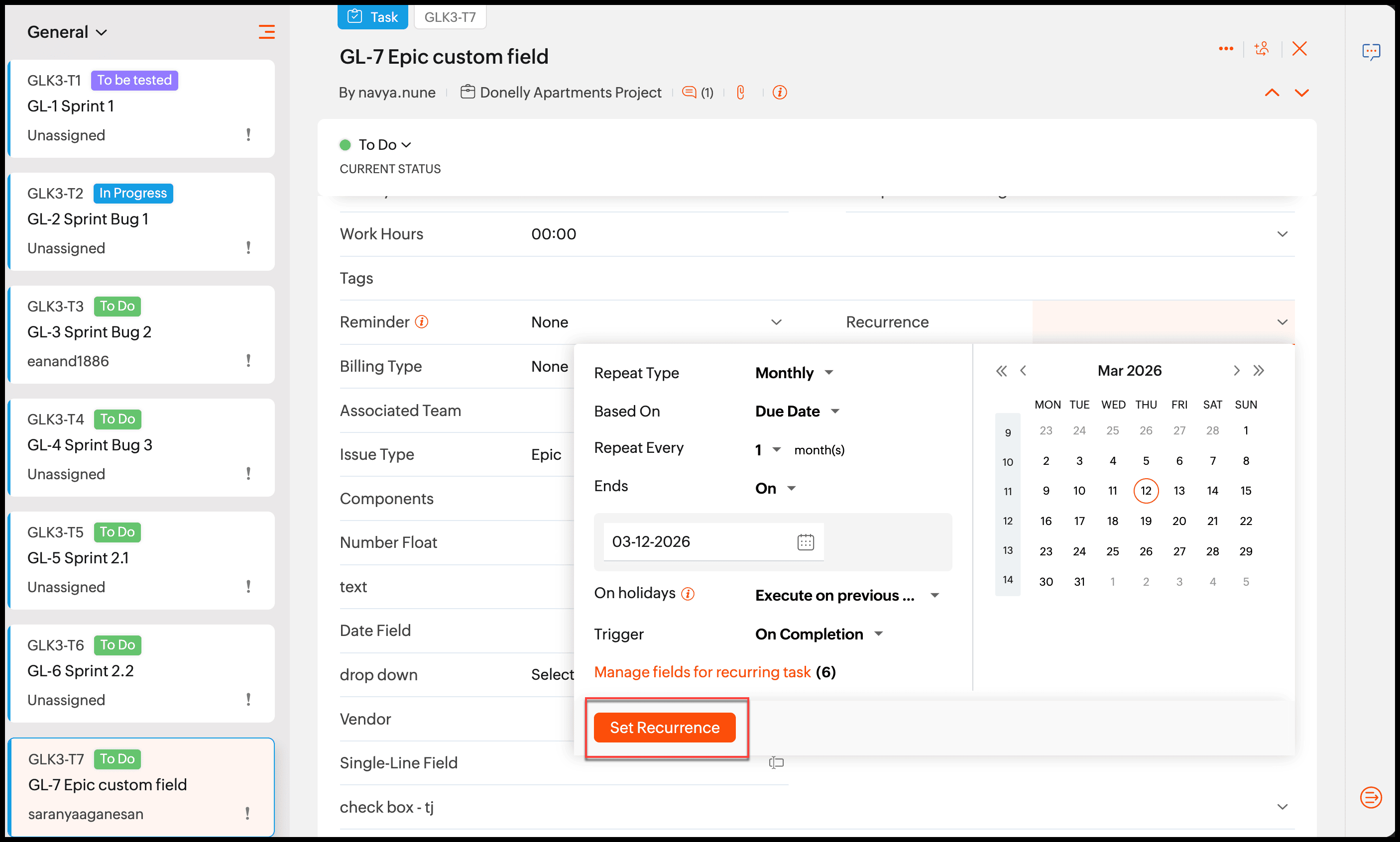This screenshot has height=842, width=1400.
Task: Go to next month in calendar
Action: (1236, 371)
